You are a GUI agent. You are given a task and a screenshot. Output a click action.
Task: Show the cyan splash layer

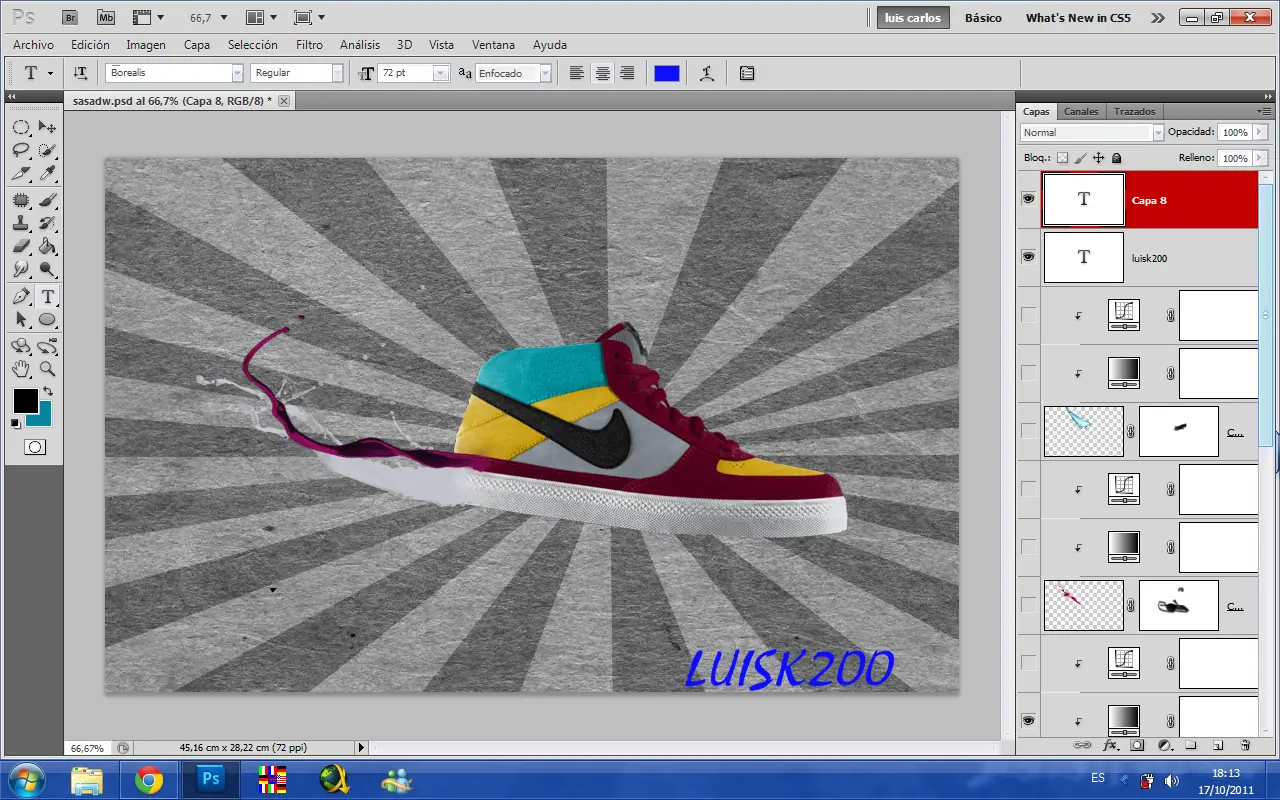[x=1028, y=431]
